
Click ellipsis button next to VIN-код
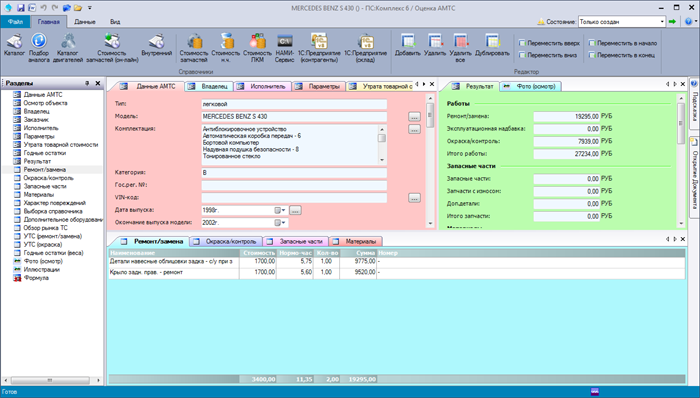414,198
